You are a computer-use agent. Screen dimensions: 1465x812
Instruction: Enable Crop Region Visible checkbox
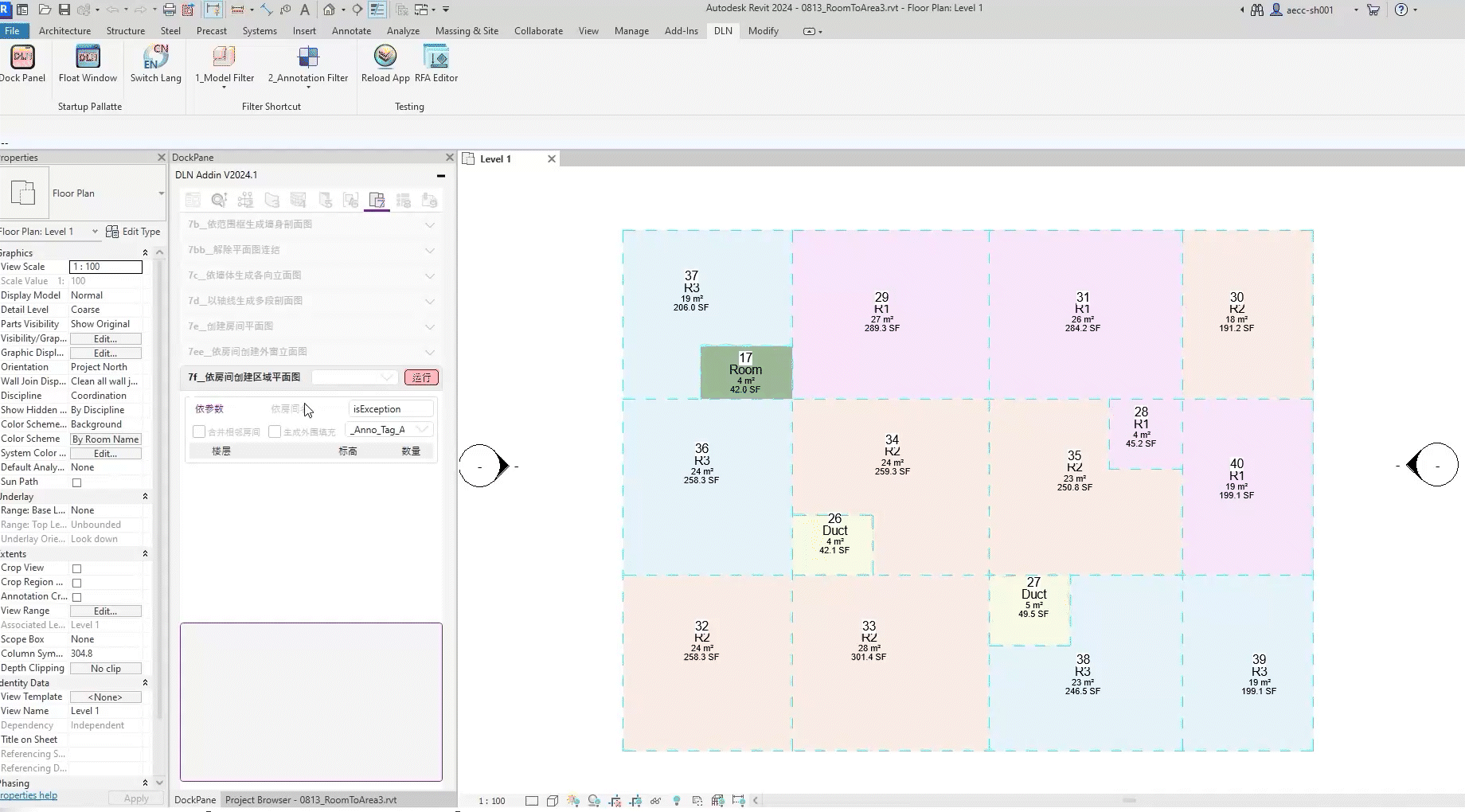click(x=76, y=583)
